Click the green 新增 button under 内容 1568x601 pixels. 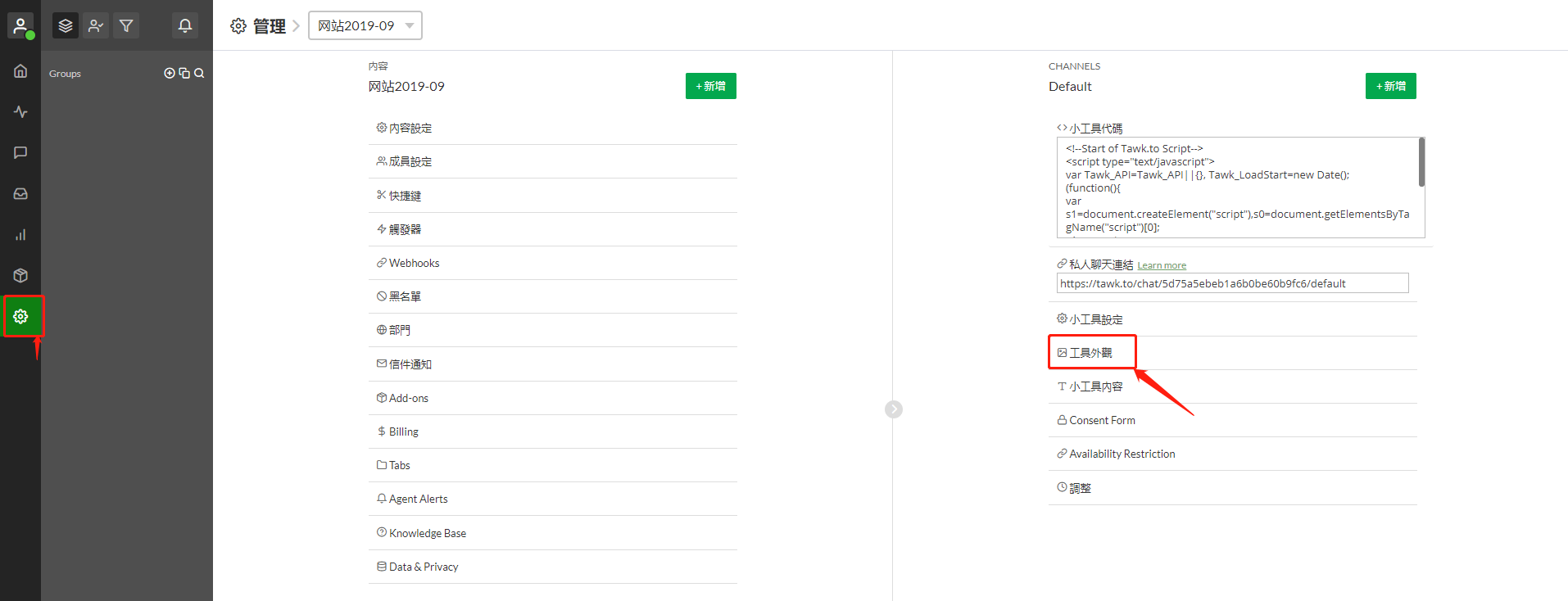[x=710, y=86]
